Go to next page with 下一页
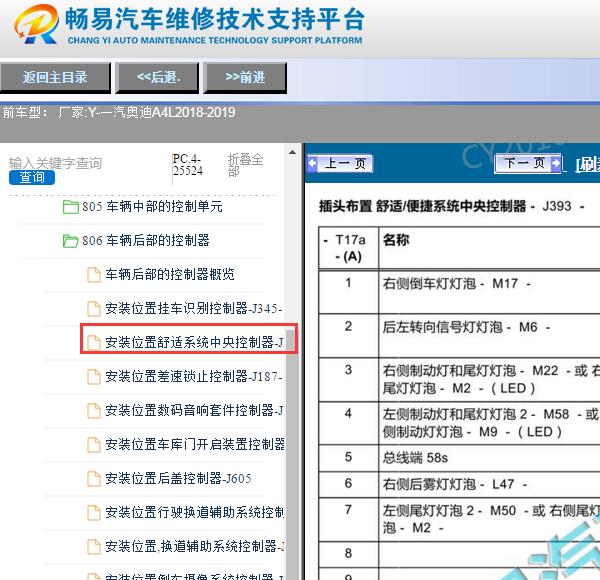The width and height of the screenshot is (600, 580). [528, 164]
